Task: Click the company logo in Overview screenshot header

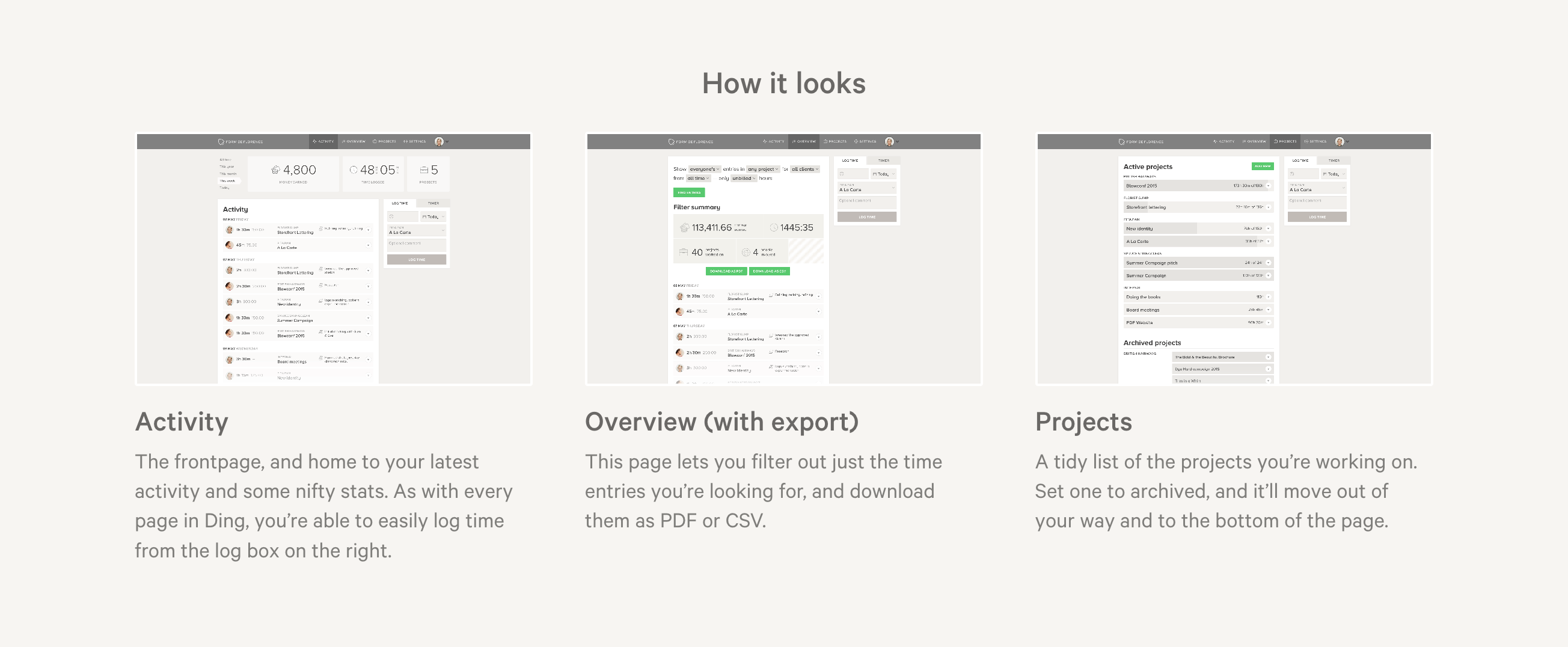Action: [691, 142]
